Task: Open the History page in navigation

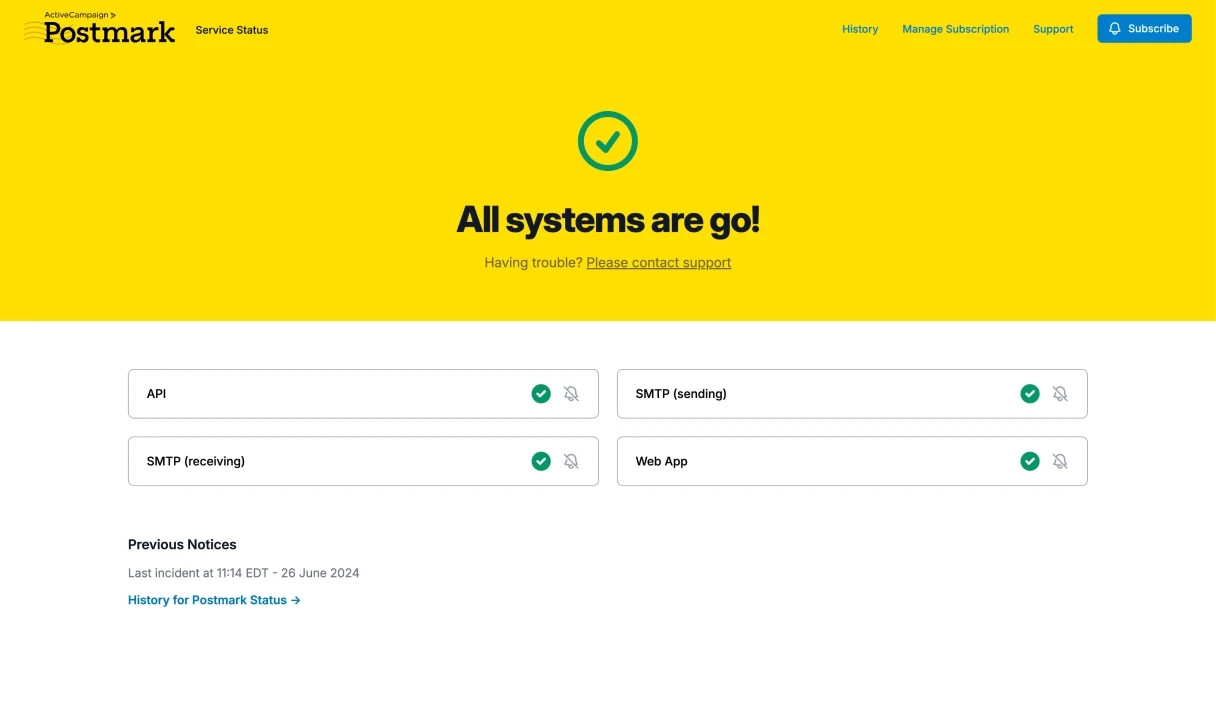Action: (860, 29)
